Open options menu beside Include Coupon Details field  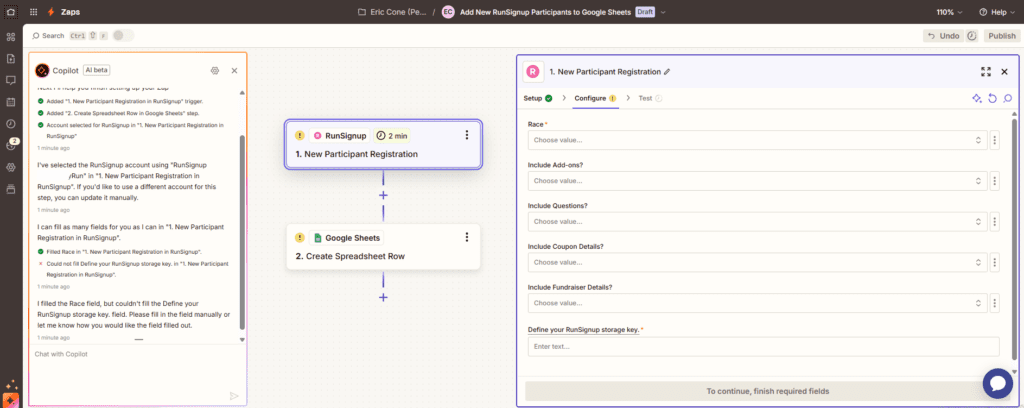click(x=995, y=262)
